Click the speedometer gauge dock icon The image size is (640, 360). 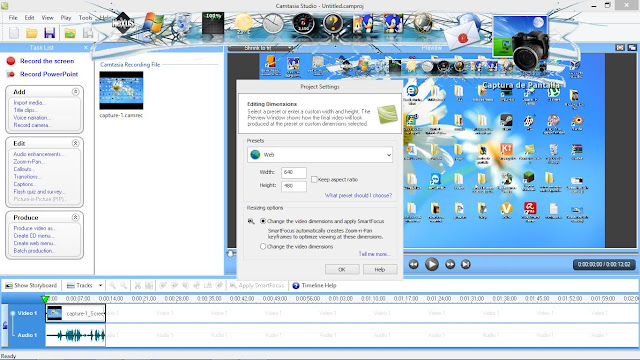click(303, 23)
